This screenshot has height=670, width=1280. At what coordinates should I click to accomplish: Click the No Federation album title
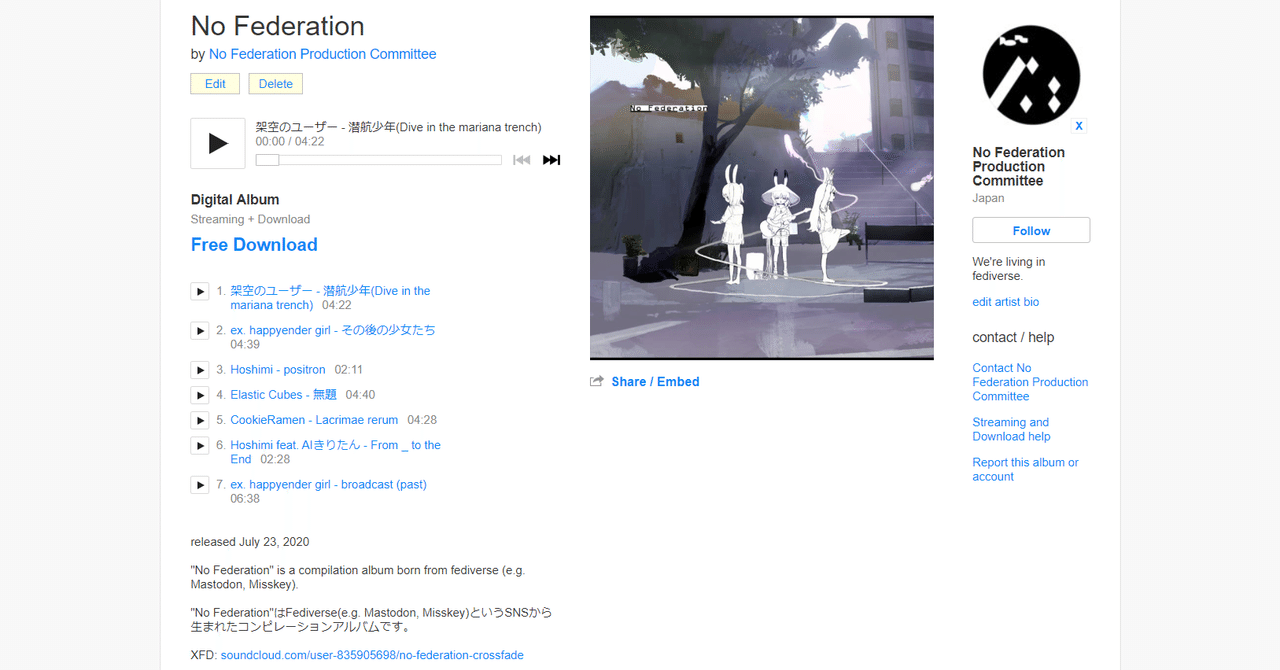(278, 26)
